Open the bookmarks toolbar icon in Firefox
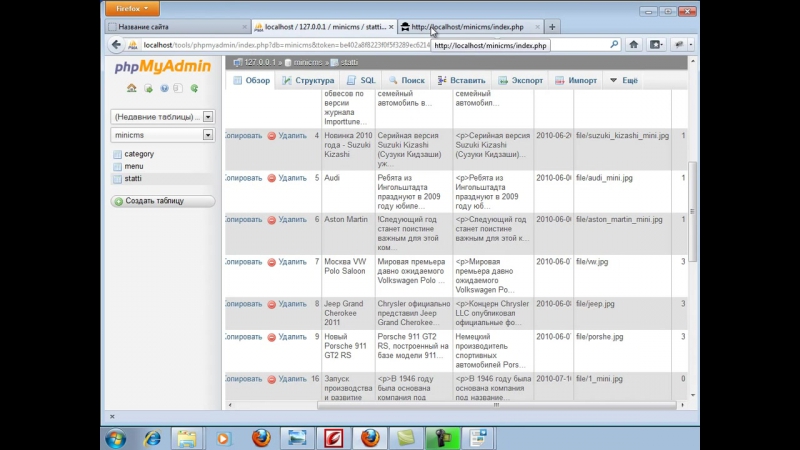The height and width of the screenshot is (450, 800). (656, 45)
